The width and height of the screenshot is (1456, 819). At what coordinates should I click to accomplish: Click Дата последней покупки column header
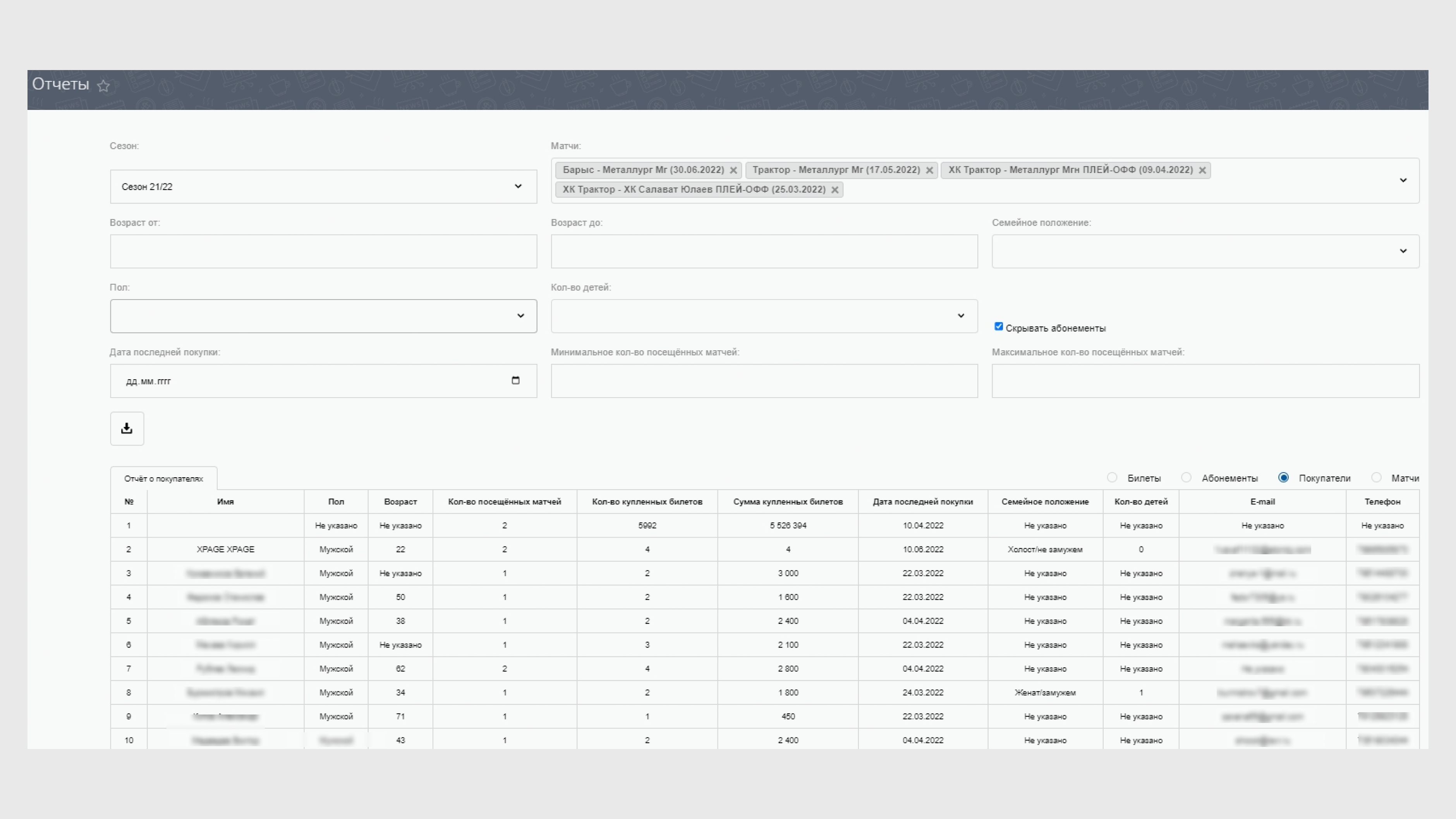click(x=923, y=502)
